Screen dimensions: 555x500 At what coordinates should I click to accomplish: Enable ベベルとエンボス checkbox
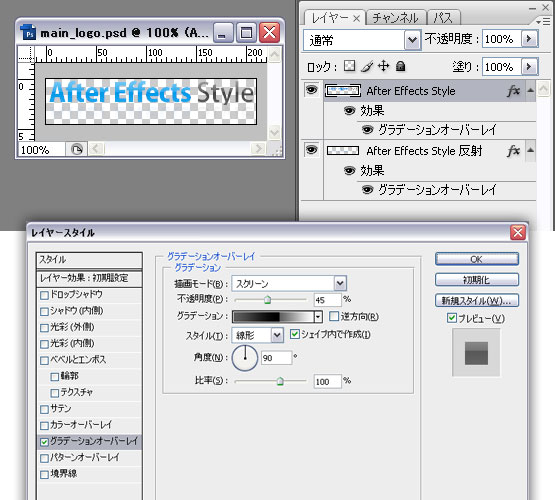point(44,360)
